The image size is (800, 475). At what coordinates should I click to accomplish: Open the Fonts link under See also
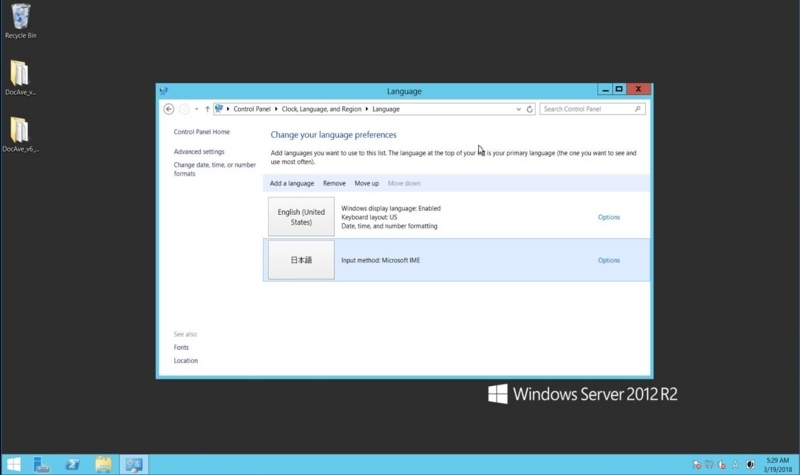point(181,347)
